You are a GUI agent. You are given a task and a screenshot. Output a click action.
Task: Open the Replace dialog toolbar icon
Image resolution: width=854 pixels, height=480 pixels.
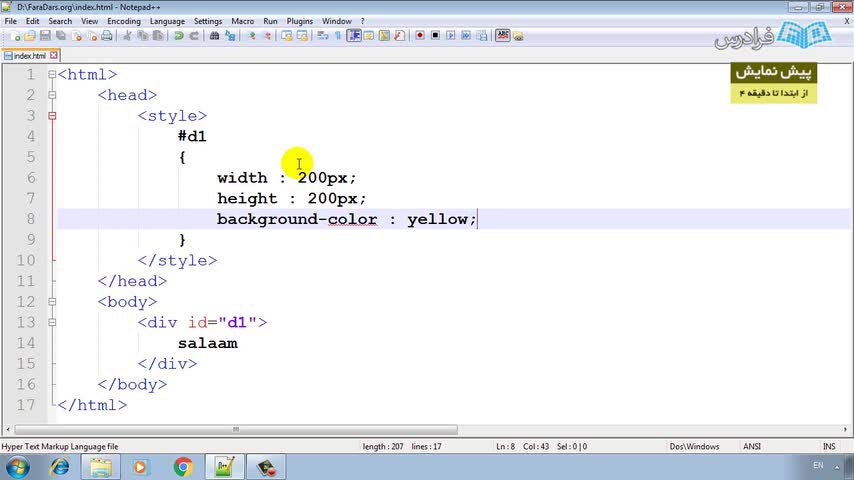coord(230,36)
